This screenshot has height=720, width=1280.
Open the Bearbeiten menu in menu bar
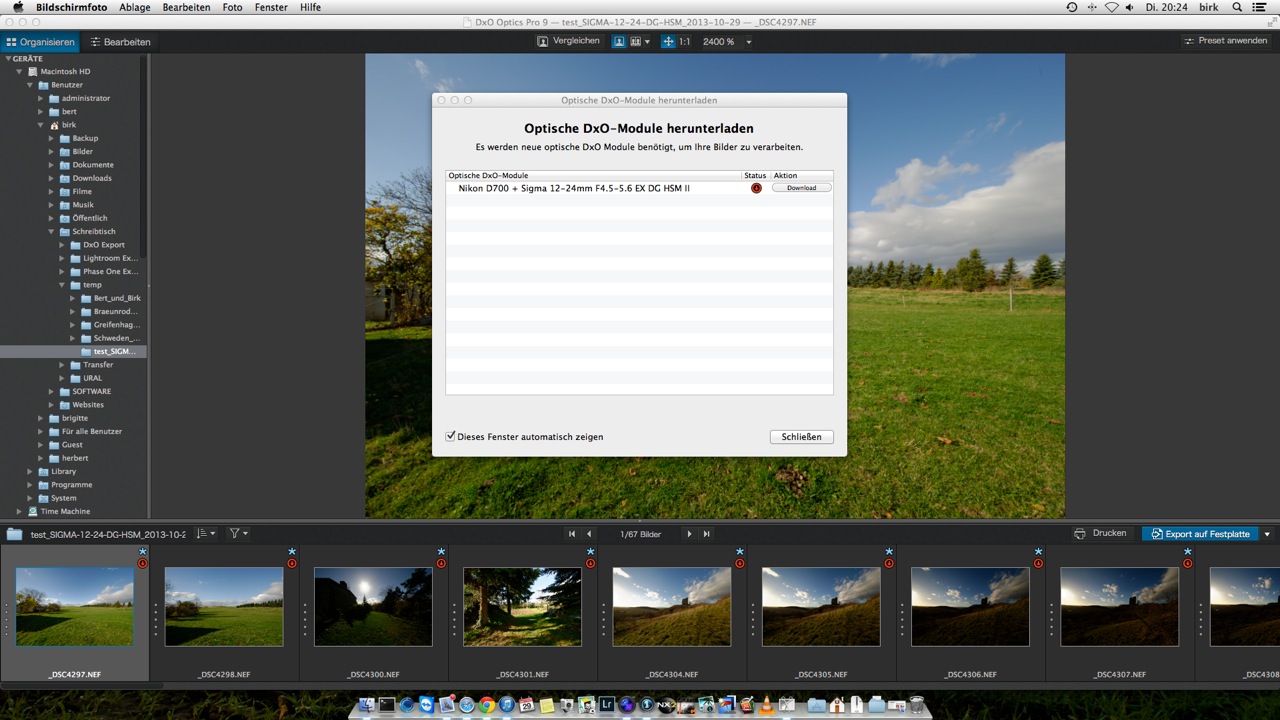186,7
